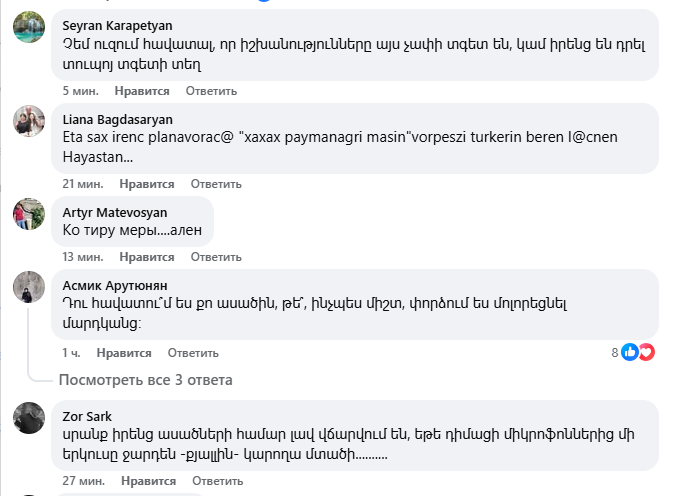The image size is (699, 496).
Task: Click the blue like reaction icon
Action: (x=630, y=352)
